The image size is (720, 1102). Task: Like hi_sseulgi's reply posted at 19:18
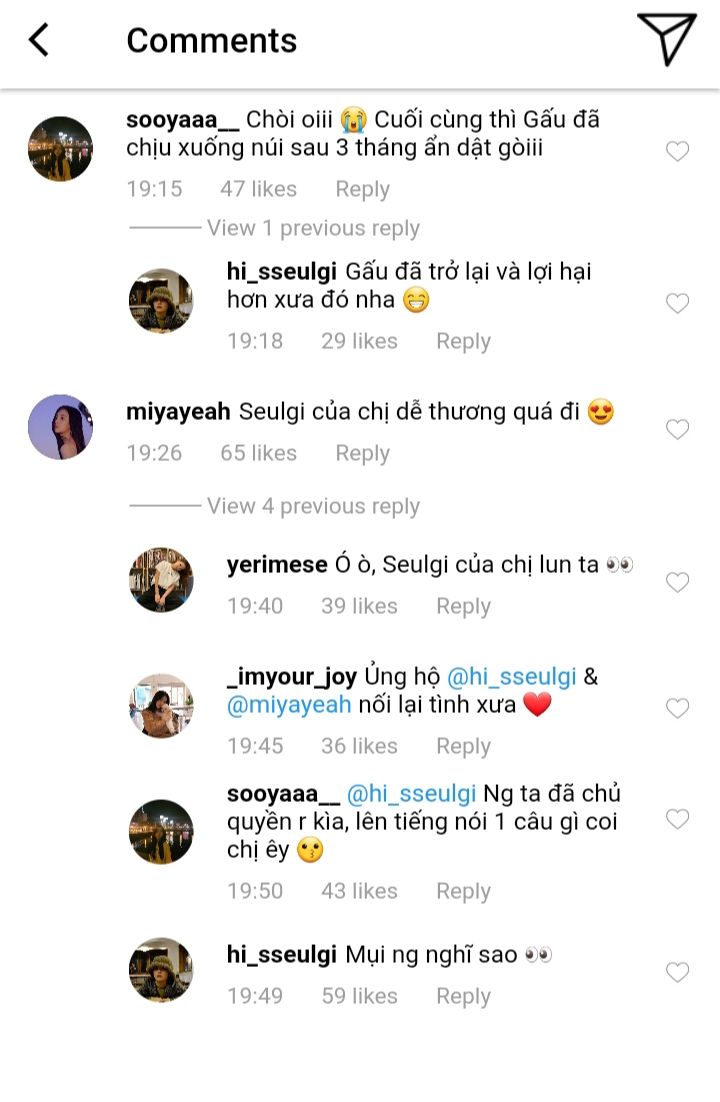point(677,303)
